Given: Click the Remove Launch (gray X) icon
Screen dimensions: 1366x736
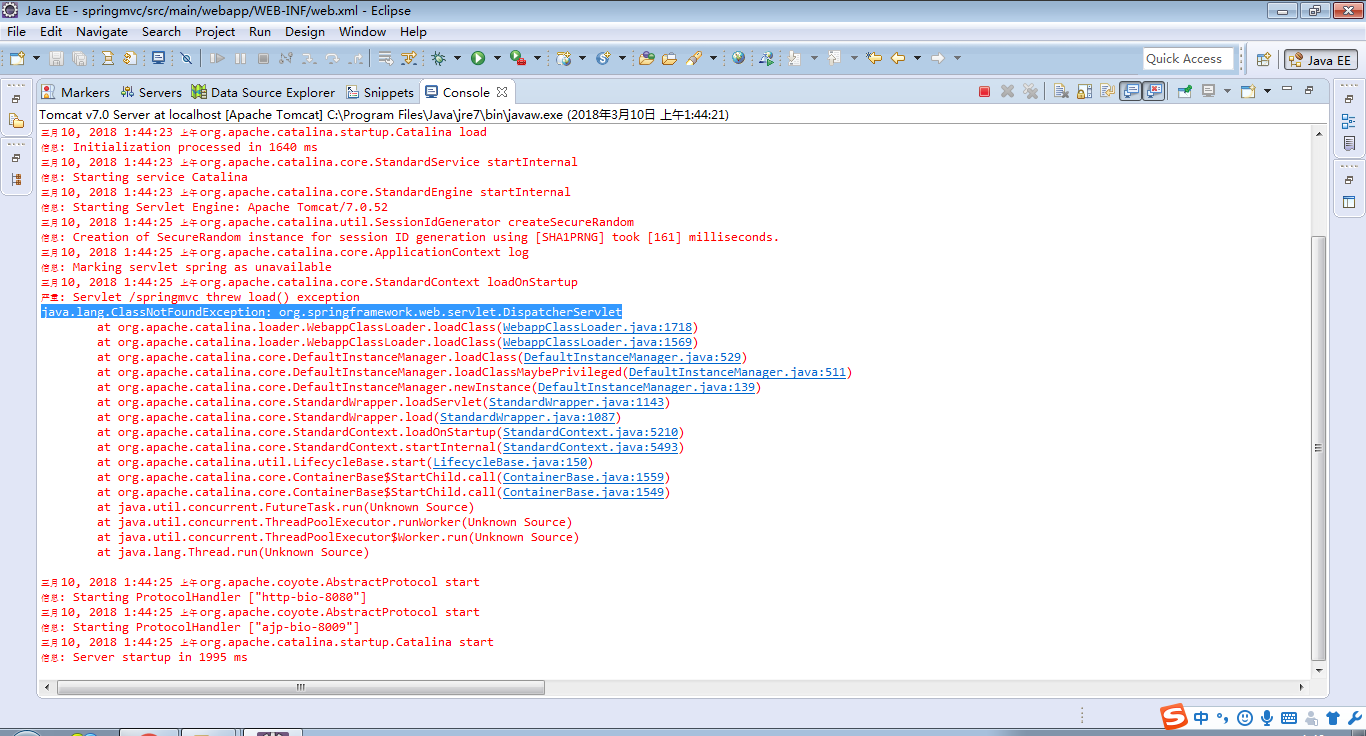Looking at the screenshot, I should tap(1007, 91).
